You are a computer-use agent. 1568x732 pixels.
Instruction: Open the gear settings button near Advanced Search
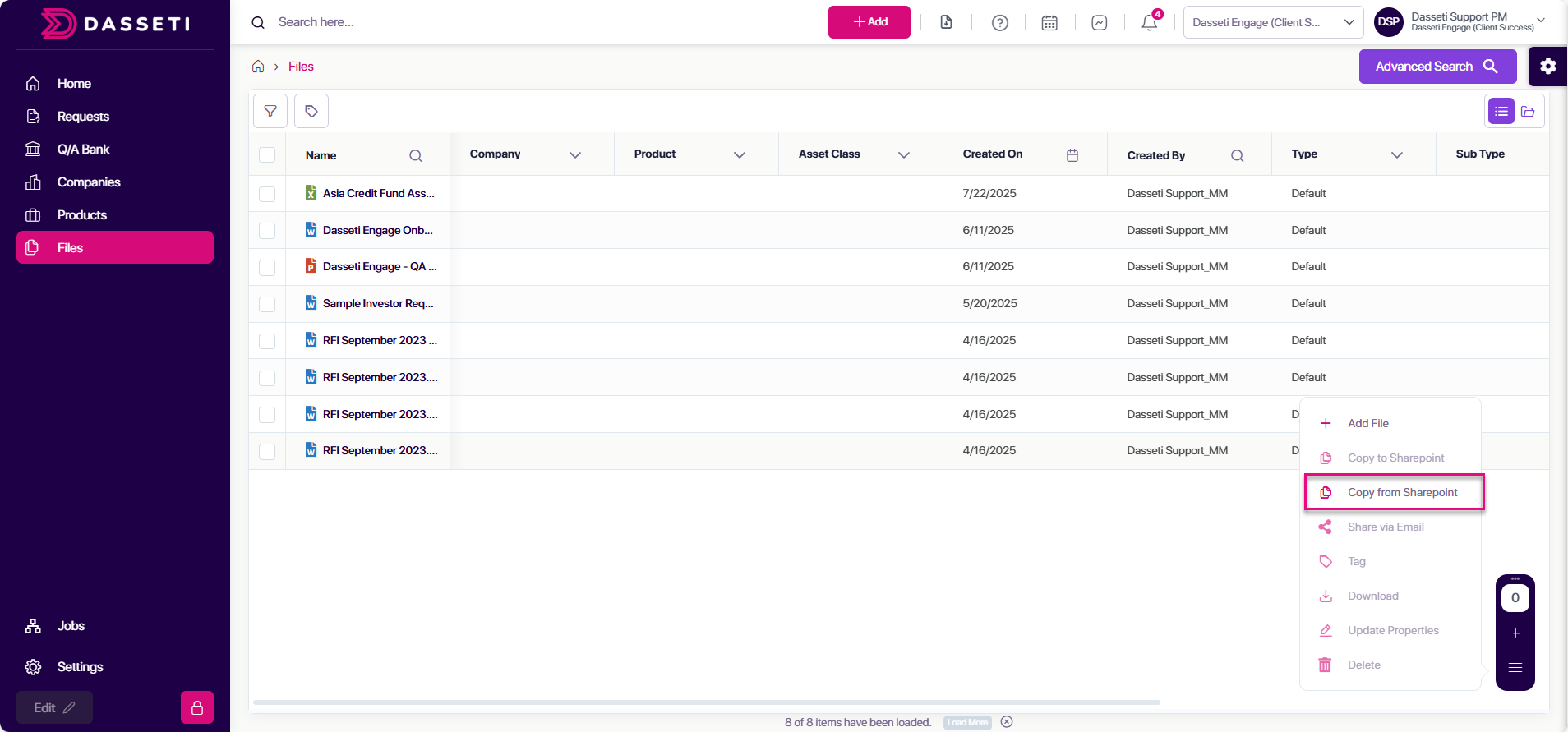pyautogui.click(x=1548, y=67)
